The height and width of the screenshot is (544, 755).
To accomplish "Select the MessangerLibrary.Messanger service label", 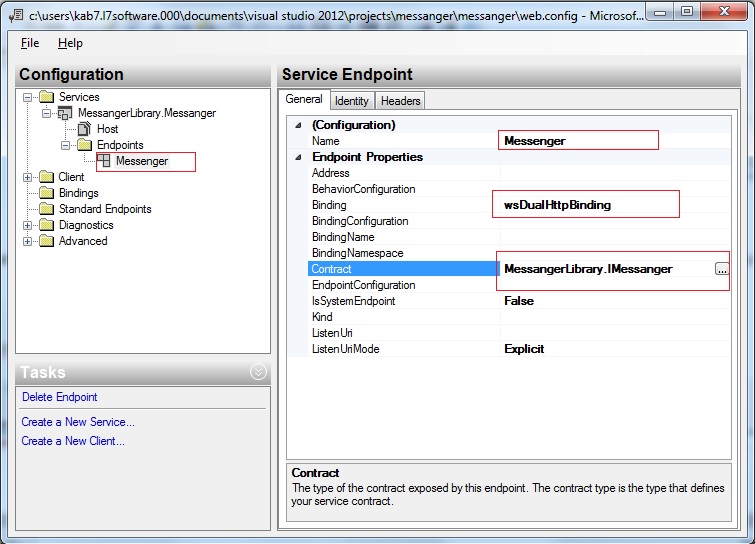I will (x=147, y=113).
